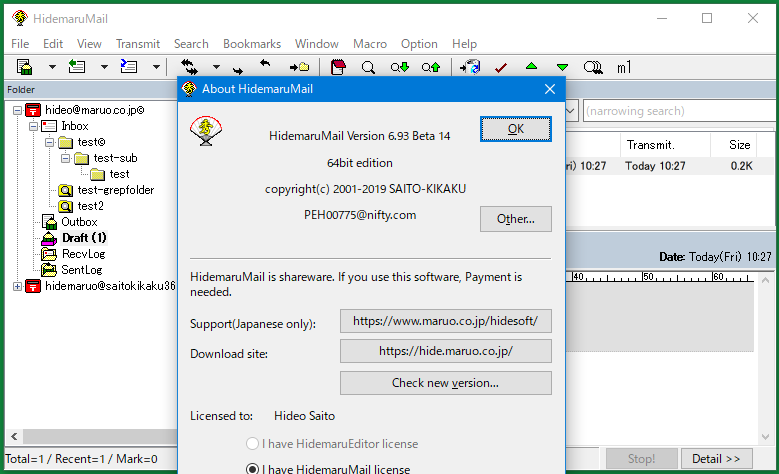Click the green up arrow toolbar icon
The width and height of the screenshot is (779, 474).
[x=531, y=68]
